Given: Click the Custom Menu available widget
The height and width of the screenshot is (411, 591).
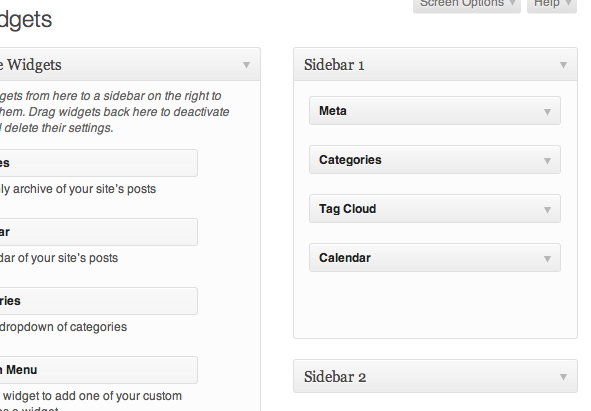Looking at the screenshot, I should (98, 370).
